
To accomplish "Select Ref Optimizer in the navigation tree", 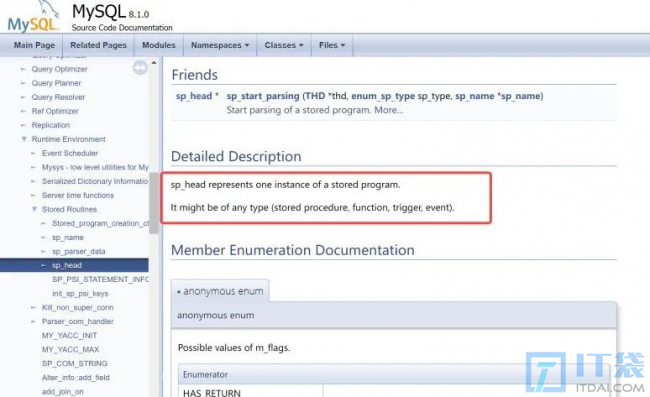I will click(x=55, y=111).
